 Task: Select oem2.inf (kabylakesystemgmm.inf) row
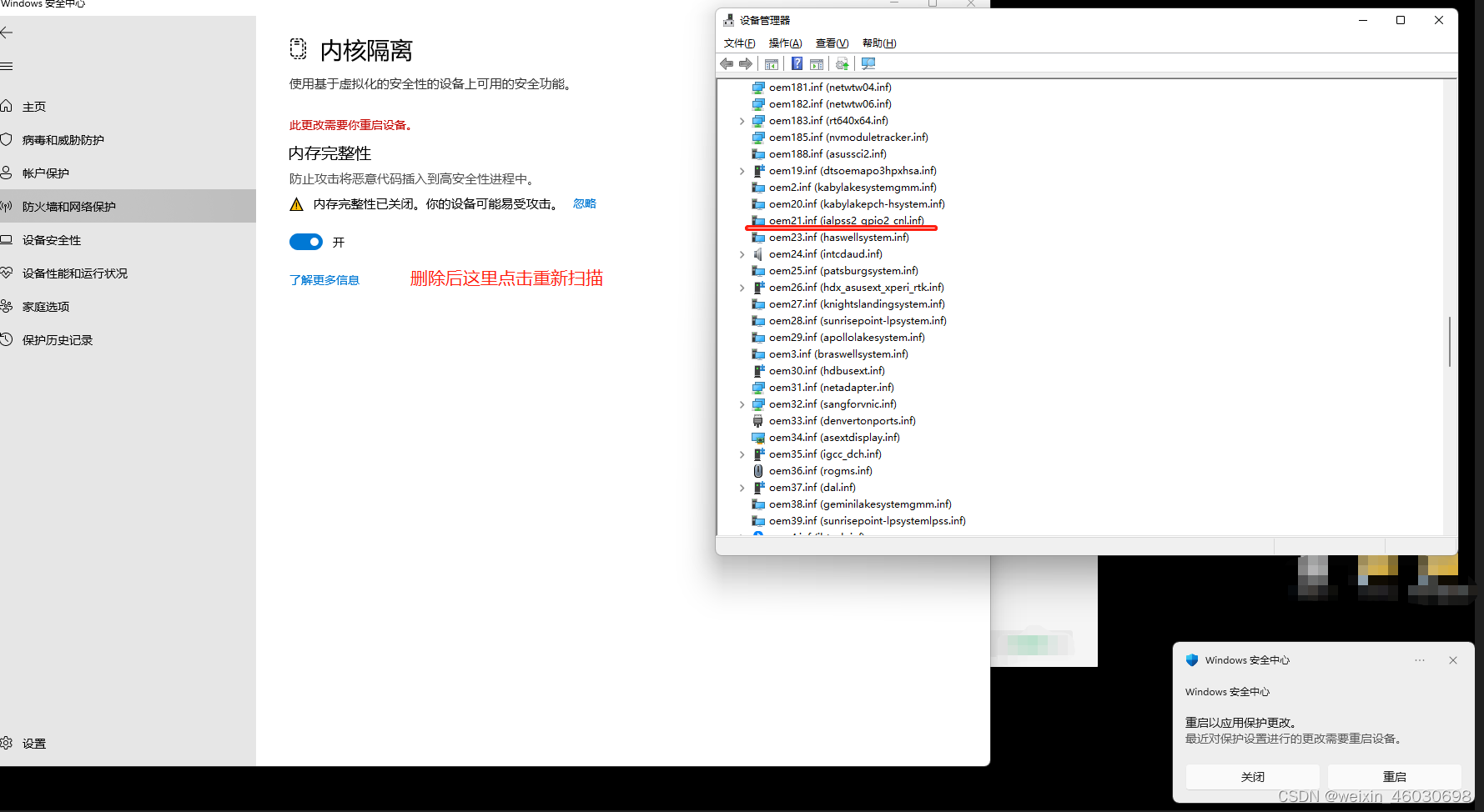coord(844,188)
